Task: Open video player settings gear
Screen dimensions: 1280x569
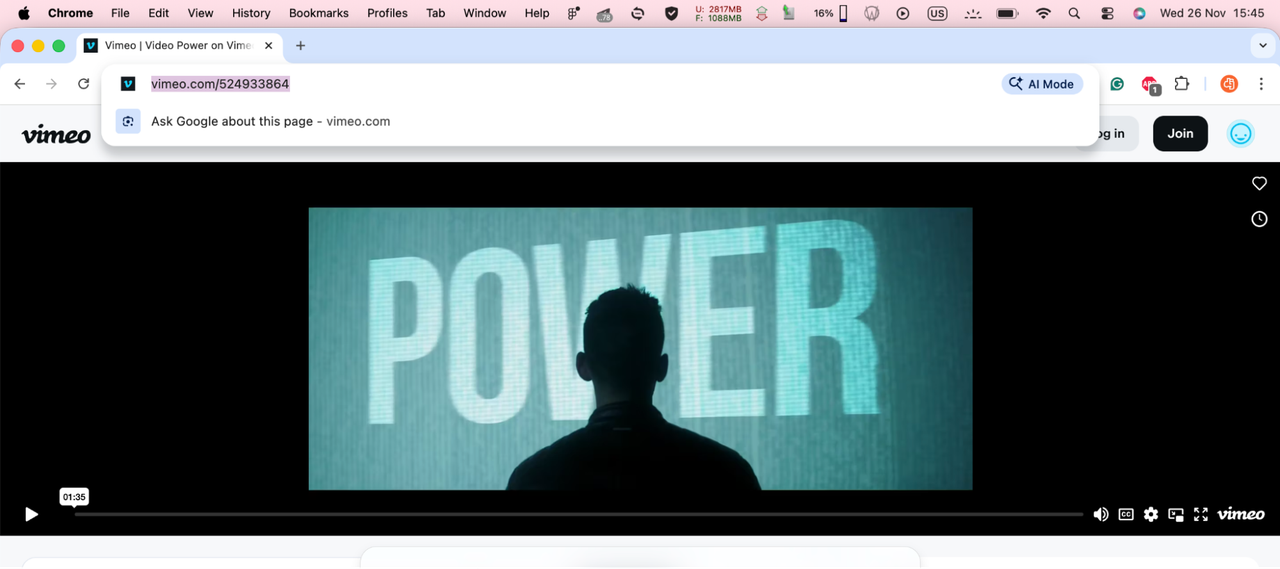Action: pyautogui.click(x=1151, y=514)
